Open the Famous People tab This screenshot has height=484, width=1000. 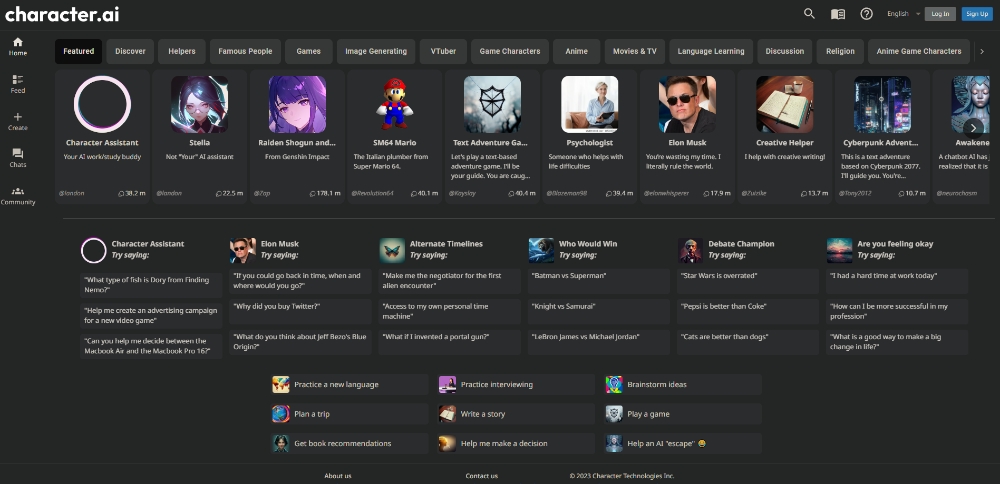245,51
